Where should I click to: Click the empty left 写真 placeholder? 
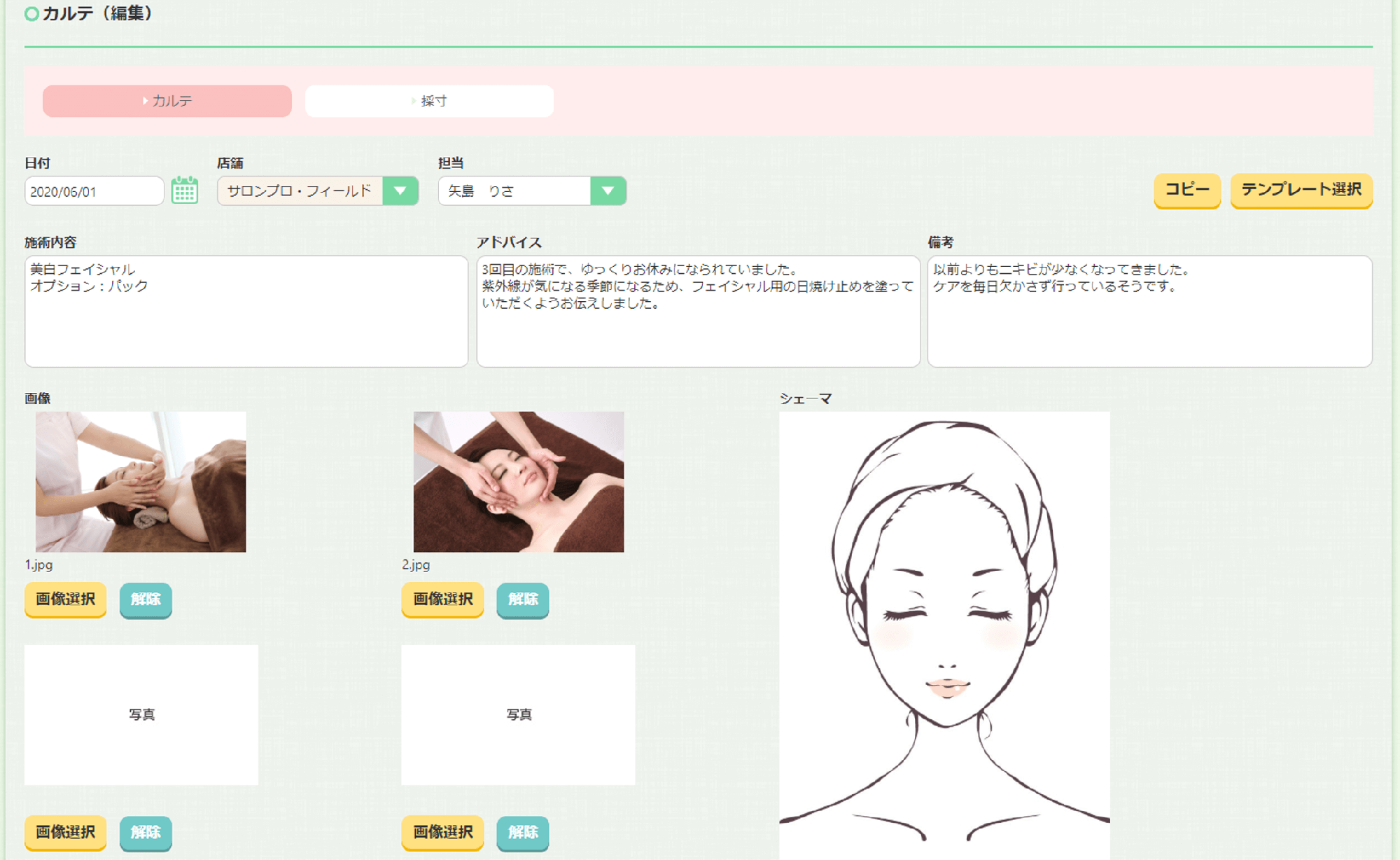141,715
